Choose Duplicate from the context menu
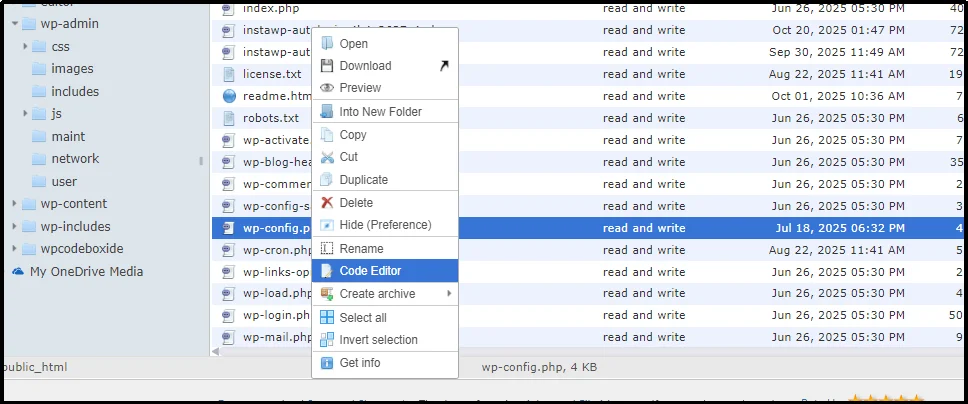This screenshot has width=968, height=404. click(x=385, y=180)
